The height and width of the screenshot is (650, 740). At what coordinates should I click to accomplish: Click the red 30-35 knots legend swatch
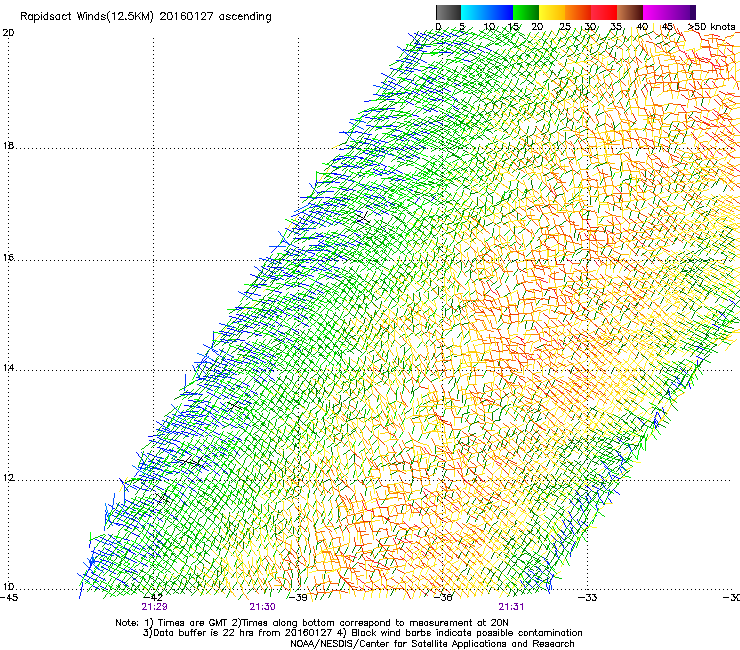(604, 12)
